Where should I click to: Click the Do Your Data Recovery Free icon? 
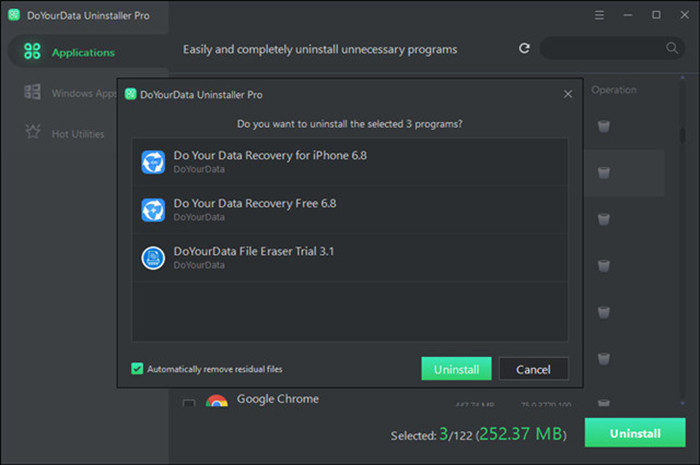click(153, 209)
